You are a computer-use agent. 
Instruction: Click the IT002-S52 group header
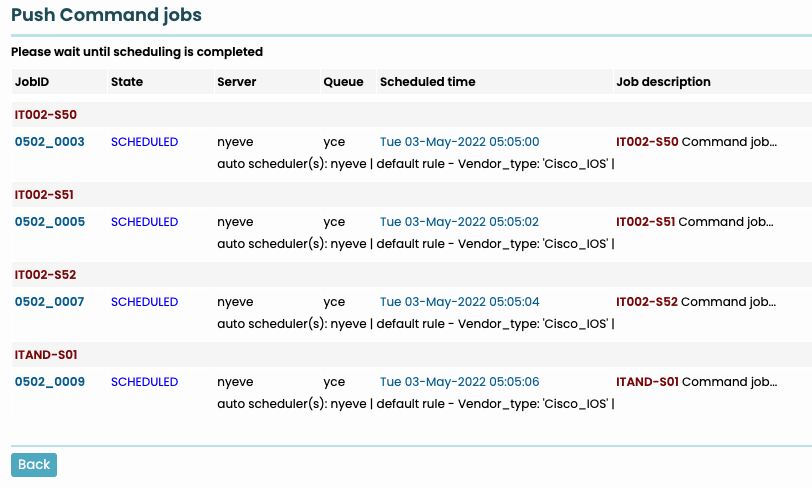coord(45,275)
